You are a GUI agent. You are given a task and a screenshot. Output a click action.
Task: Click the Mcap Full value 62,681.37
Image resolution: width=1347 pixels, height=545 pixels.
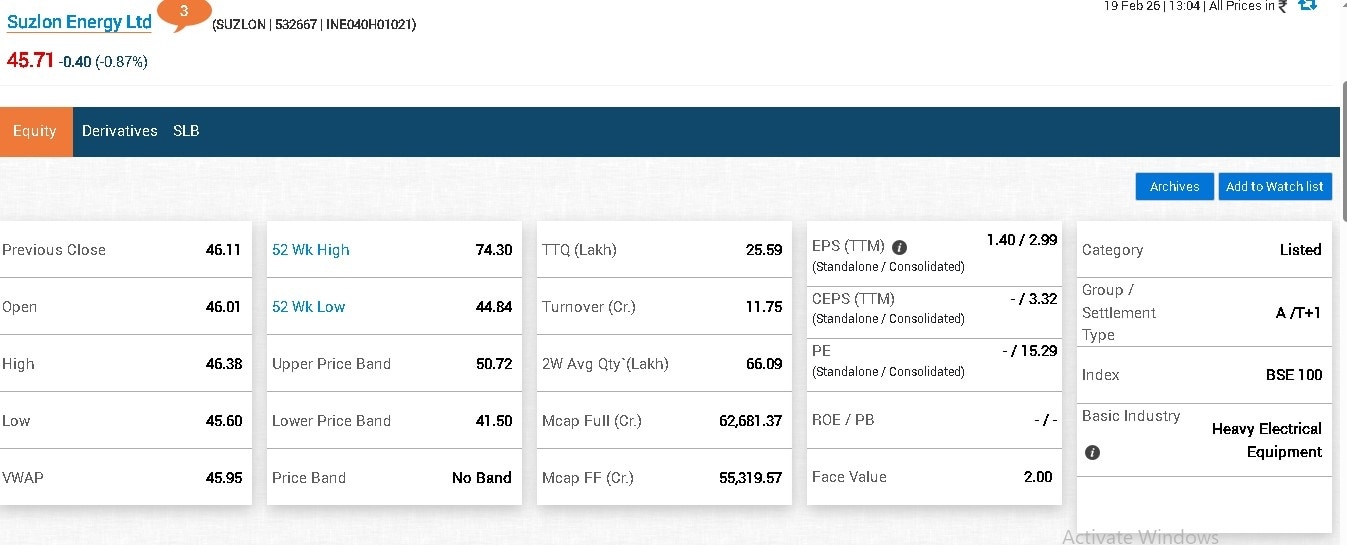750,421
